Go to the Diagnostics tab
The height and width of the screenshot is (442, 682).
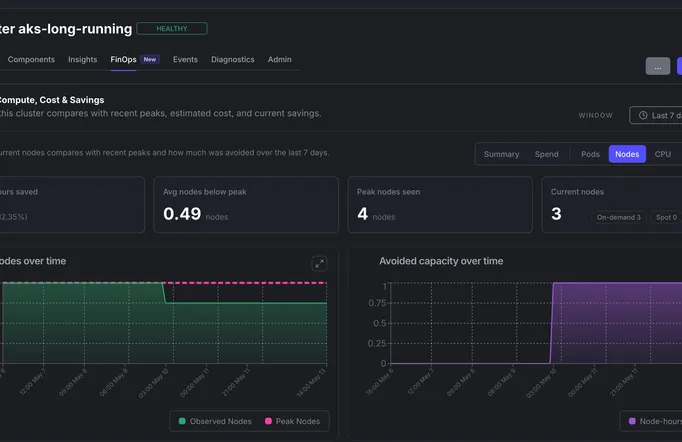[233, 60]
